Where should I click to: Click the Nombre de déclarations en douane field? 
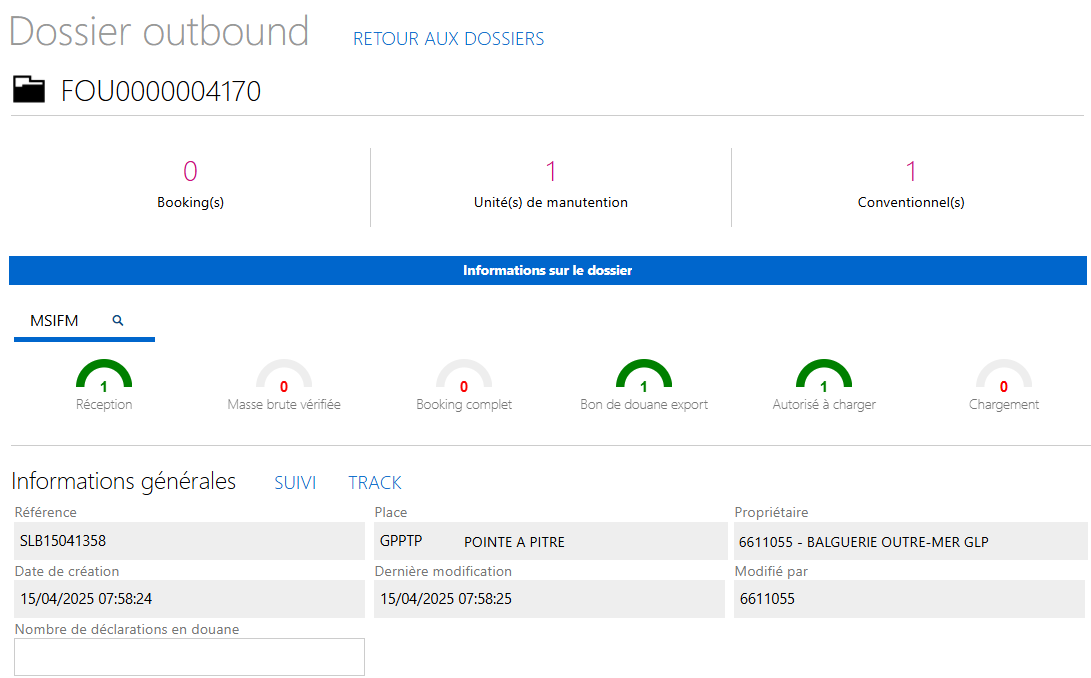189,657
